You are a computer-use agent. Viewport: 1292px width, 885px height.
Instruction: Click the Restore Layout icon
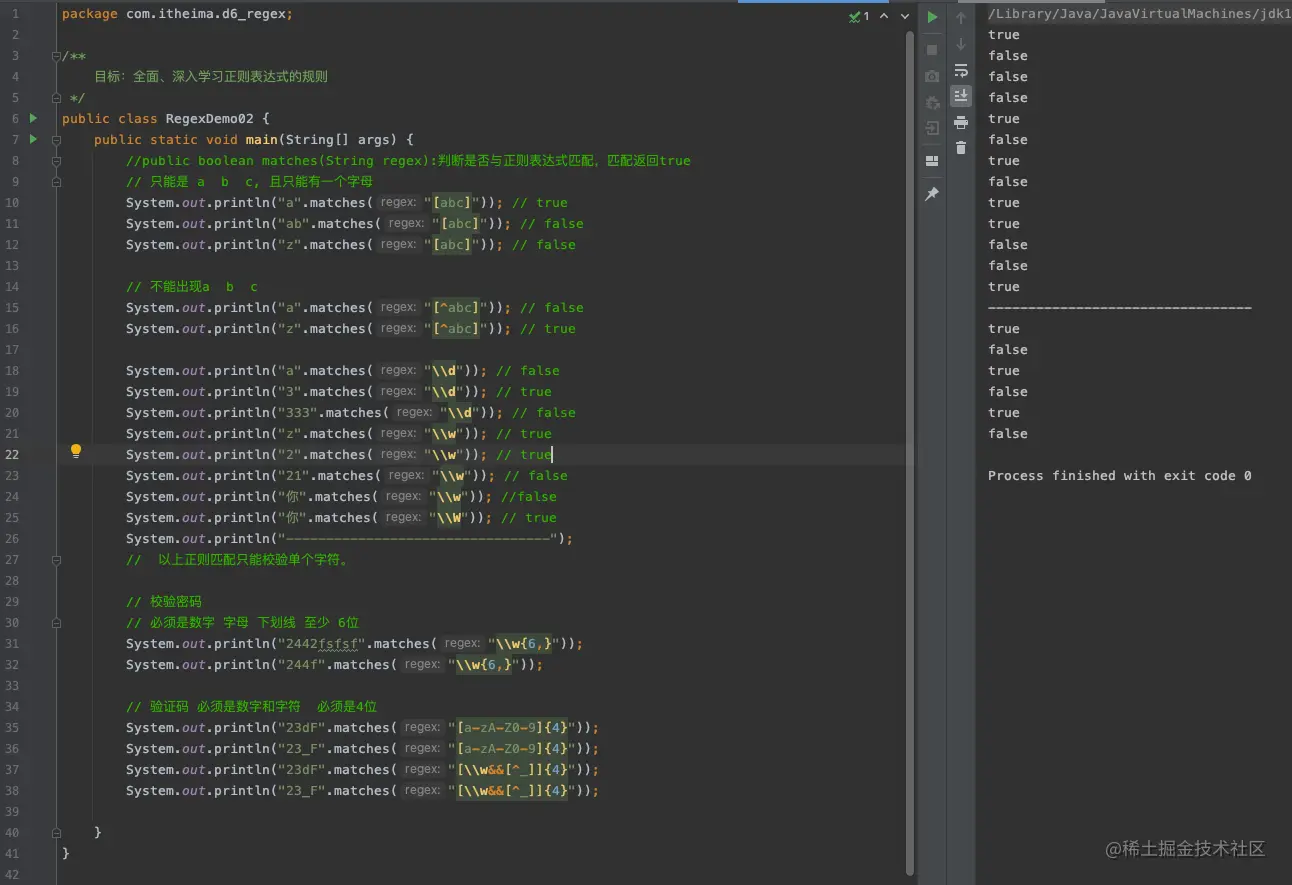pos(932,161)
